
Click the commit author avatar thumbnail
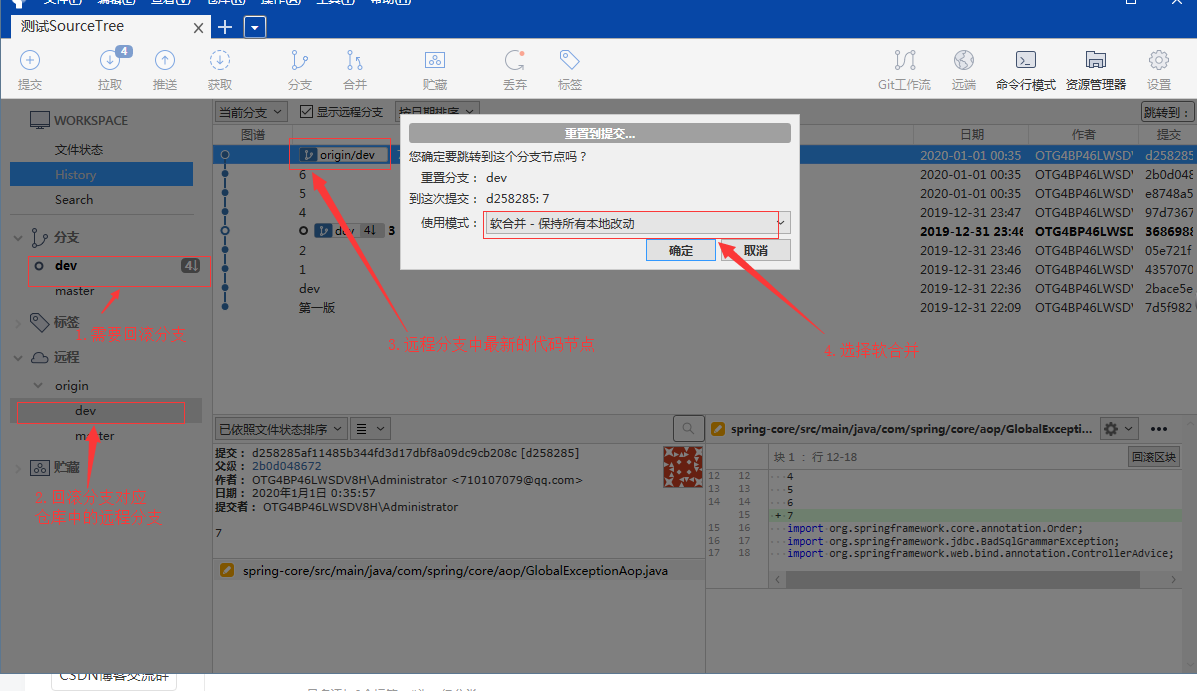682,467
